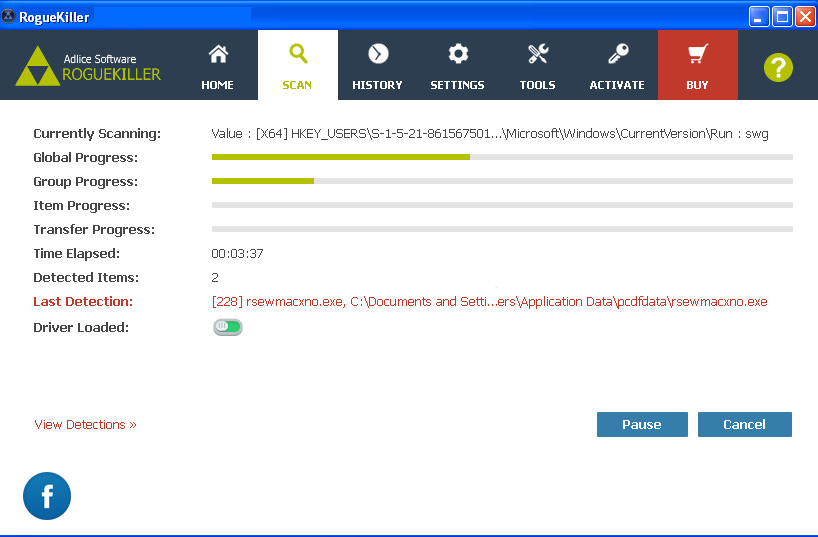Maximize the RogueKiller window
818x537 pixels.
coord(782,17)
